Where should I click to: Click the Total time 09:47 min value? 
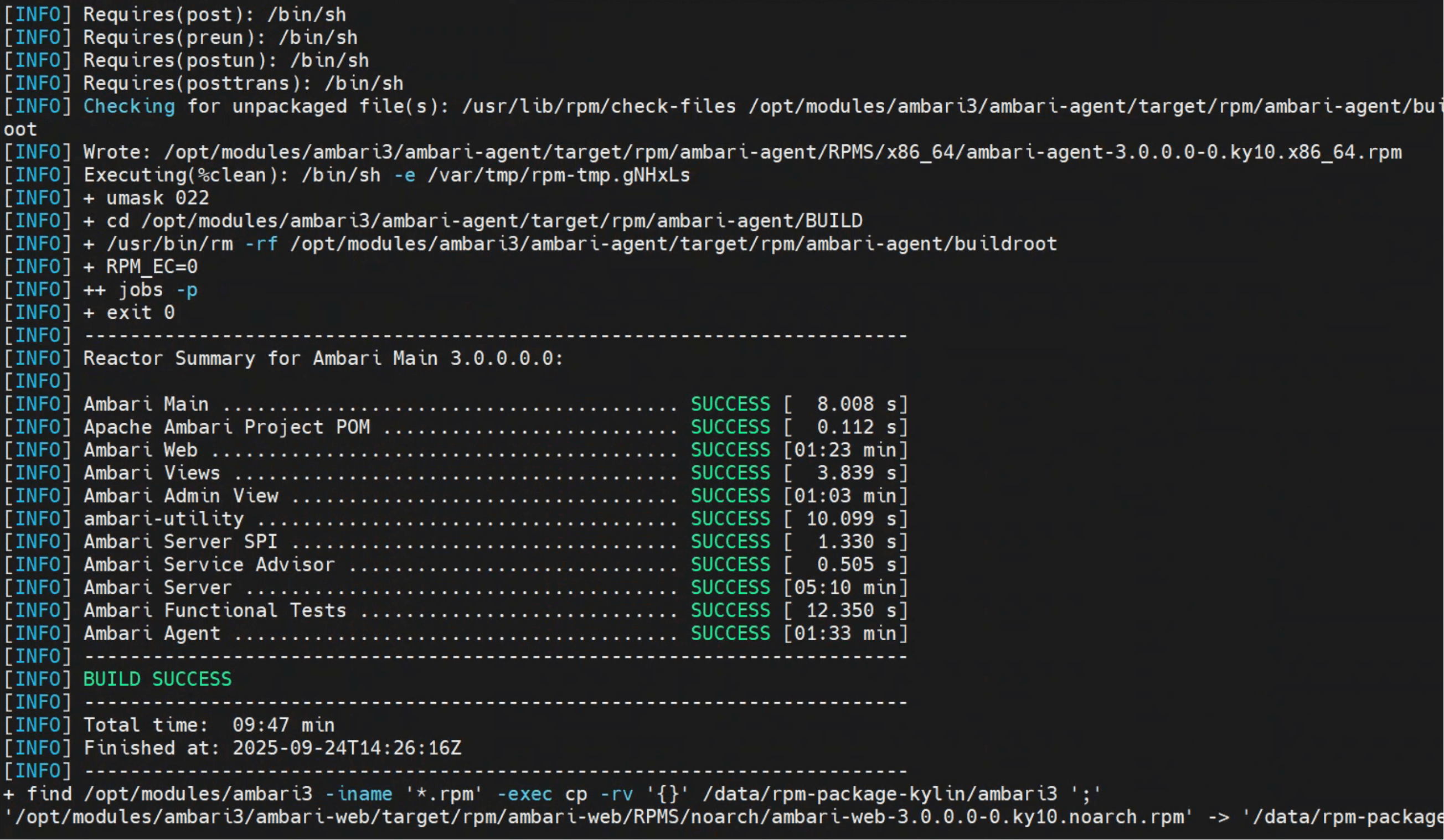point(283,725)
